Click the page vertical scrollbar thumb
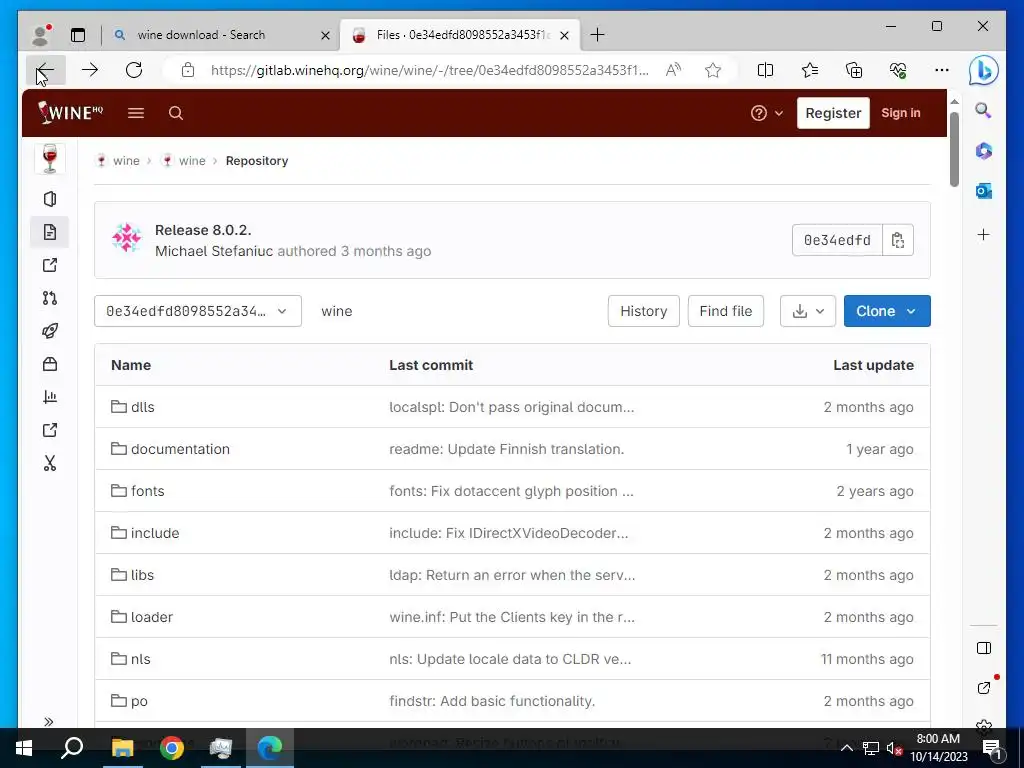This screenshot has width=1024, height=768. click(954, 149)
